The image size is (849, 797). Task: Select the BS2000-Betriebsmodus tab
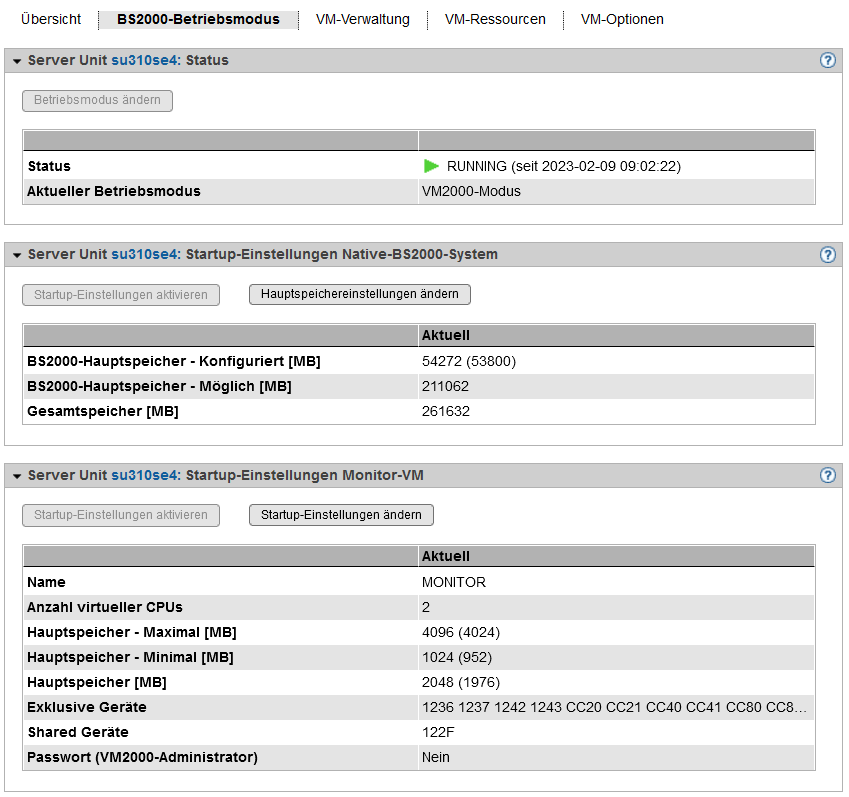198,19
